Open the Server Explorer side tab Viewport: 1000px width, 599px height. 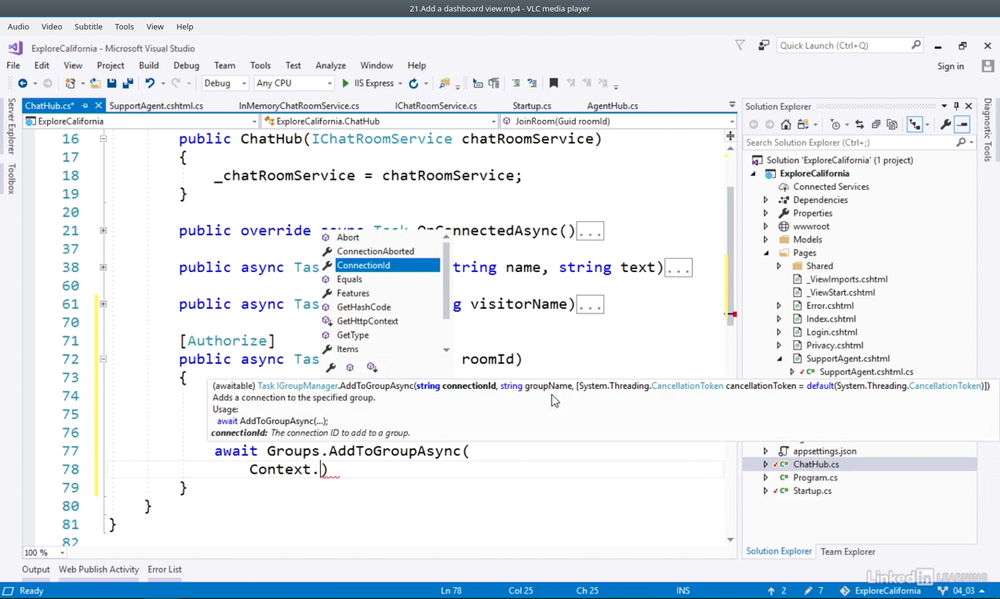point(11,126)
